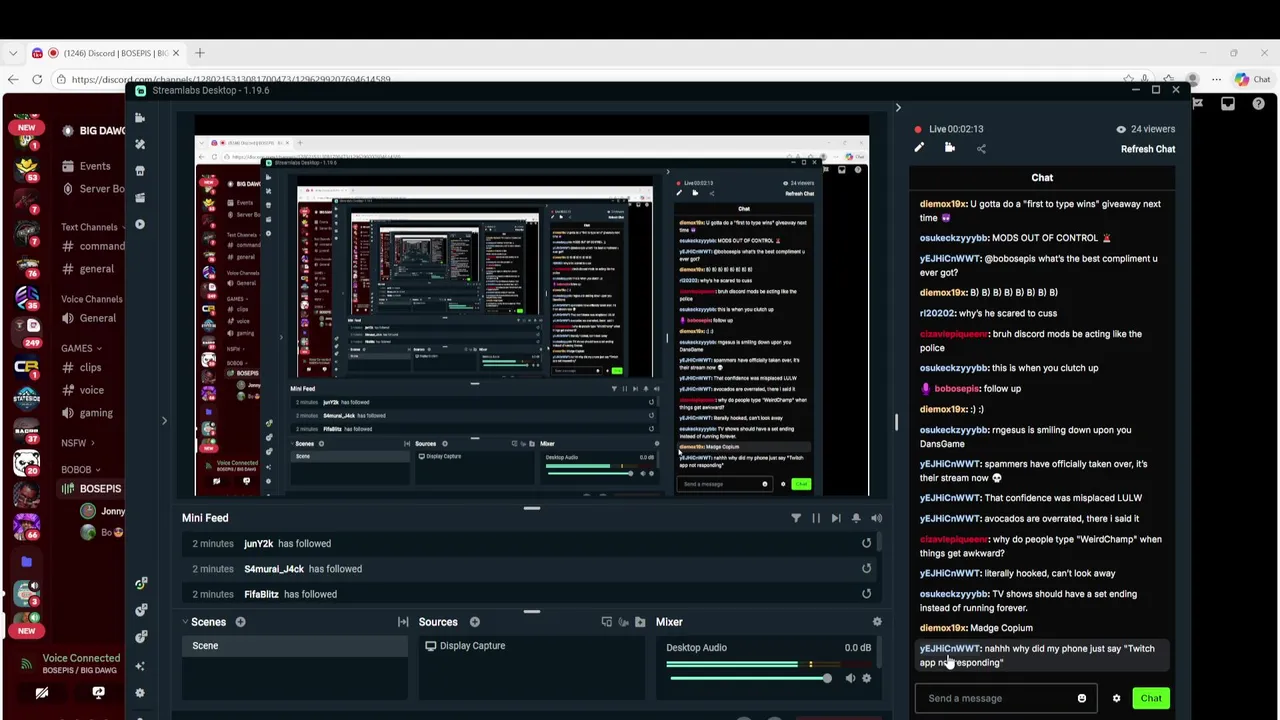This screenshot has width=1280, height=720.
Task: Share the stream using the share icon
Action: pyautogui.click(x=981, y=149)
